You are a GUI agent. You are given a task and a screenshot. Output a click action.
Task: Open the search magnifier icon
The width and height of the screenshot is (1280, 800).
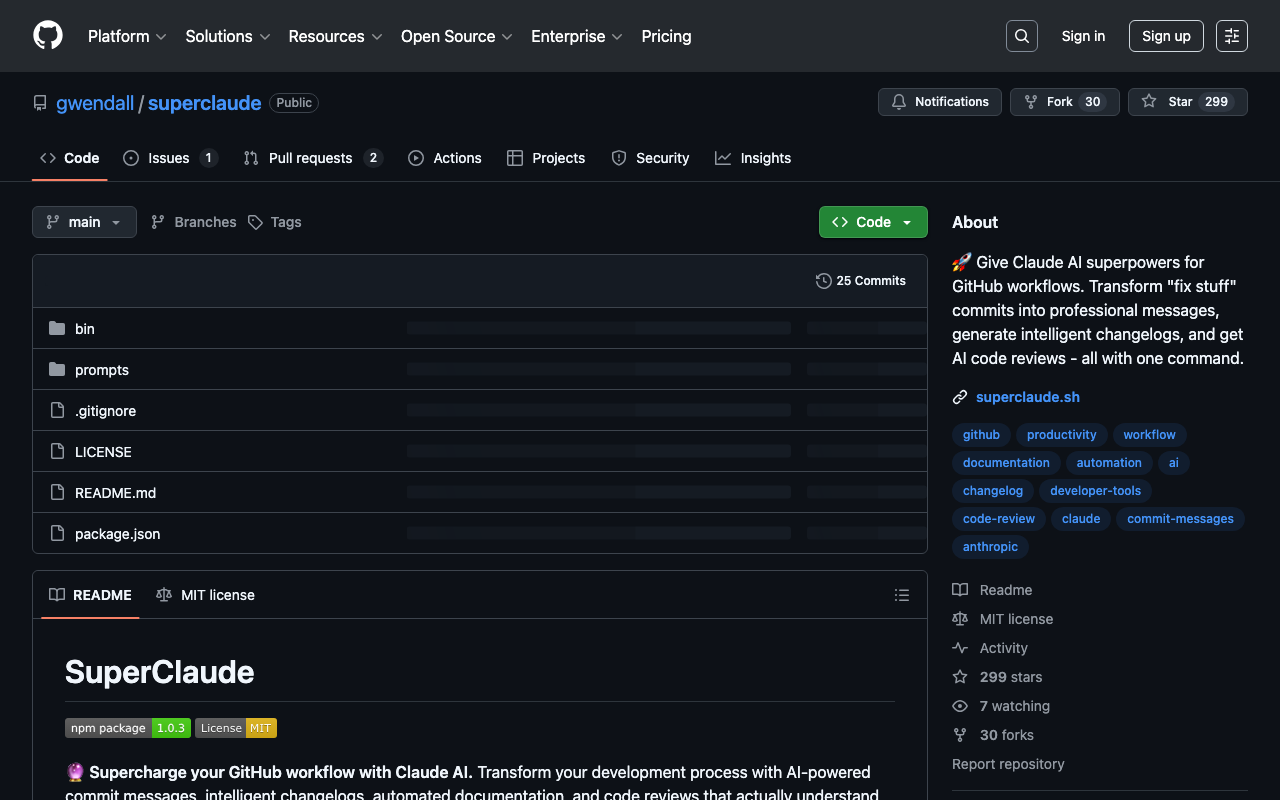(1021, 36)
